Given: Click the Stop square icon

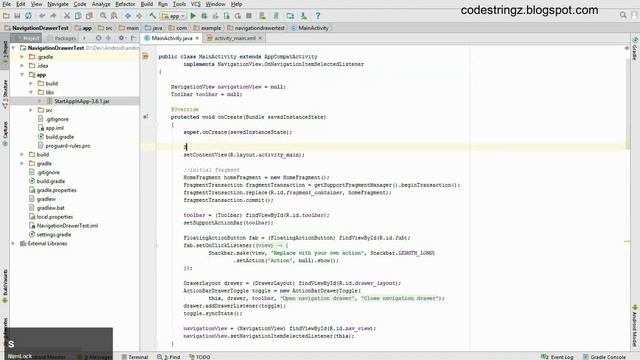Looking at the screenshot, I should pos(249,16).
